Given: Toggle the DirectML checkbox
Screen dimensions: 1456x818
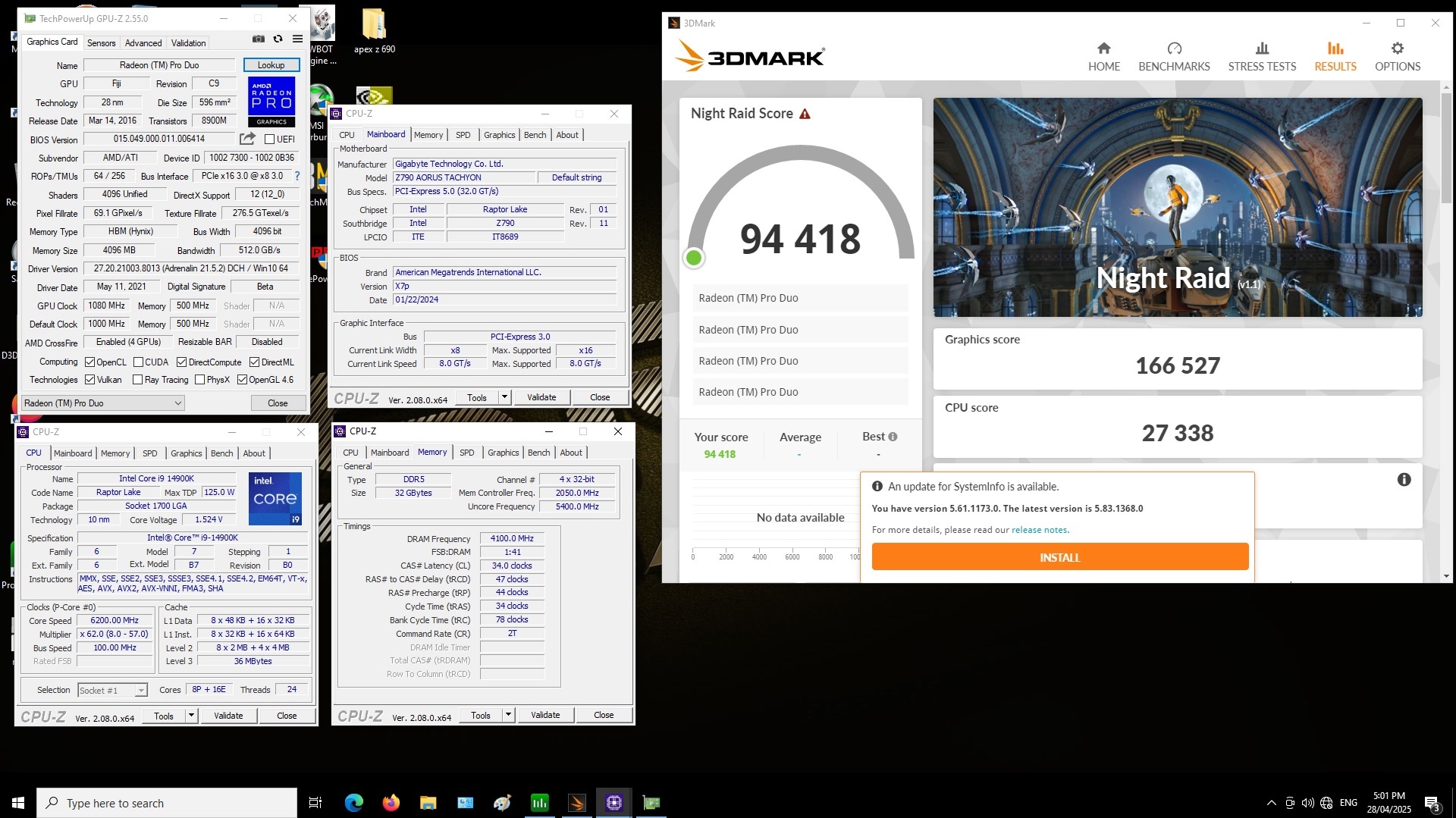Looking at the screenshot, I should click(255, 362).
